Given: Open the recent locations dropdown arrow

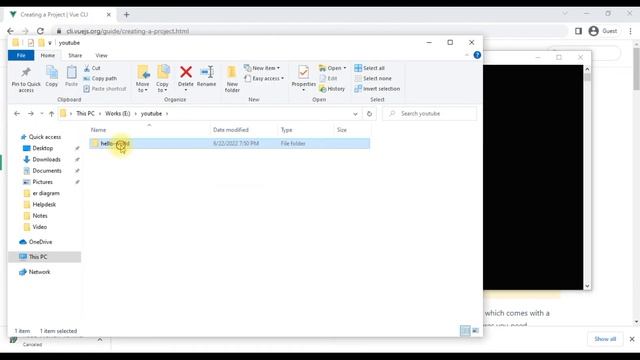Looking at the screenshot, I should coord(42,113).
